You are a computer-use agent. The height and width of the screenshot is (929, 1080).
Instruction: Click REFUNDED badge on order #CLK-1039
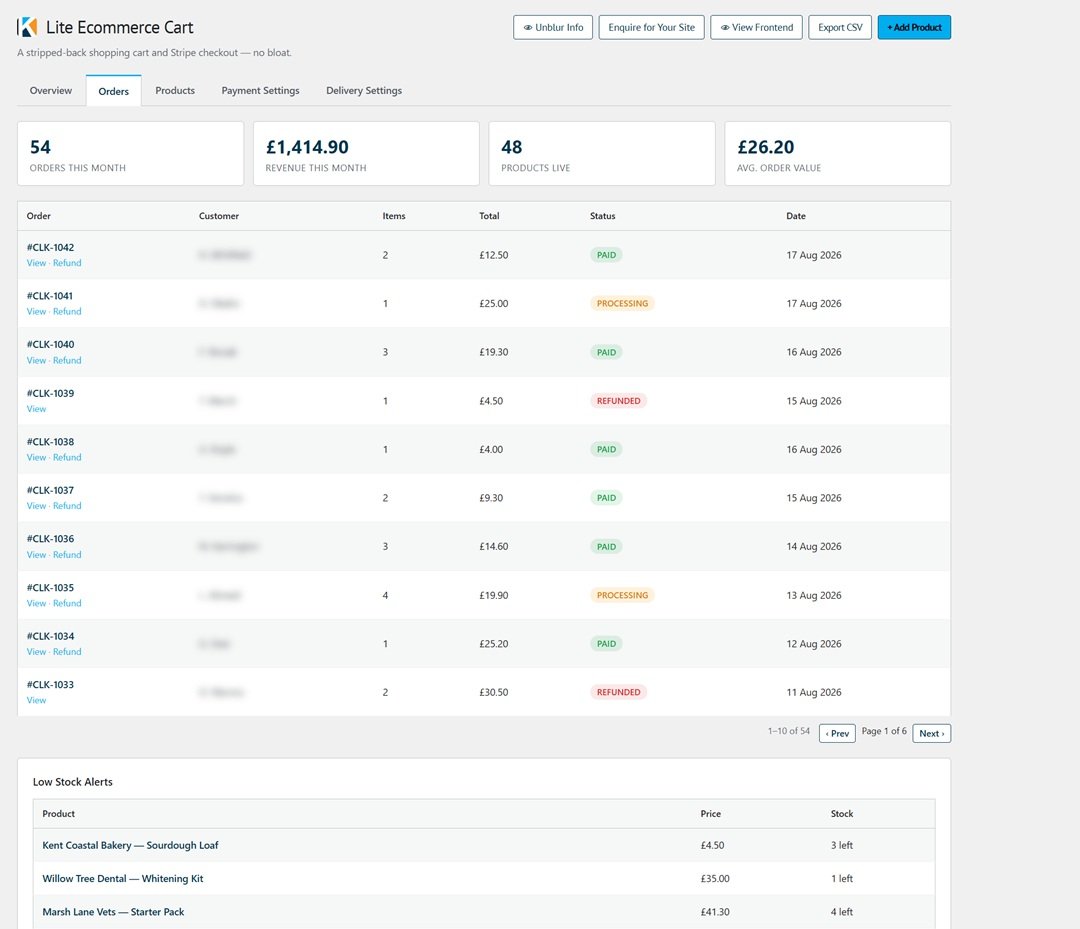pyautogui.click(x=619, y=401)
